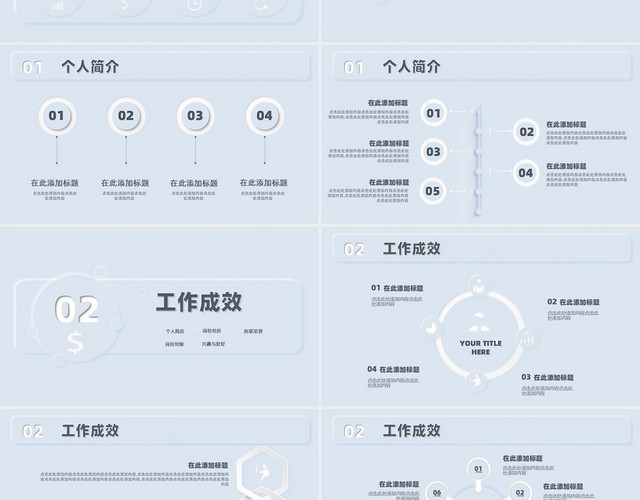640x500 pixels.
Task: Click YOUR TITLE HERE in the ring center
Action: 480,347
